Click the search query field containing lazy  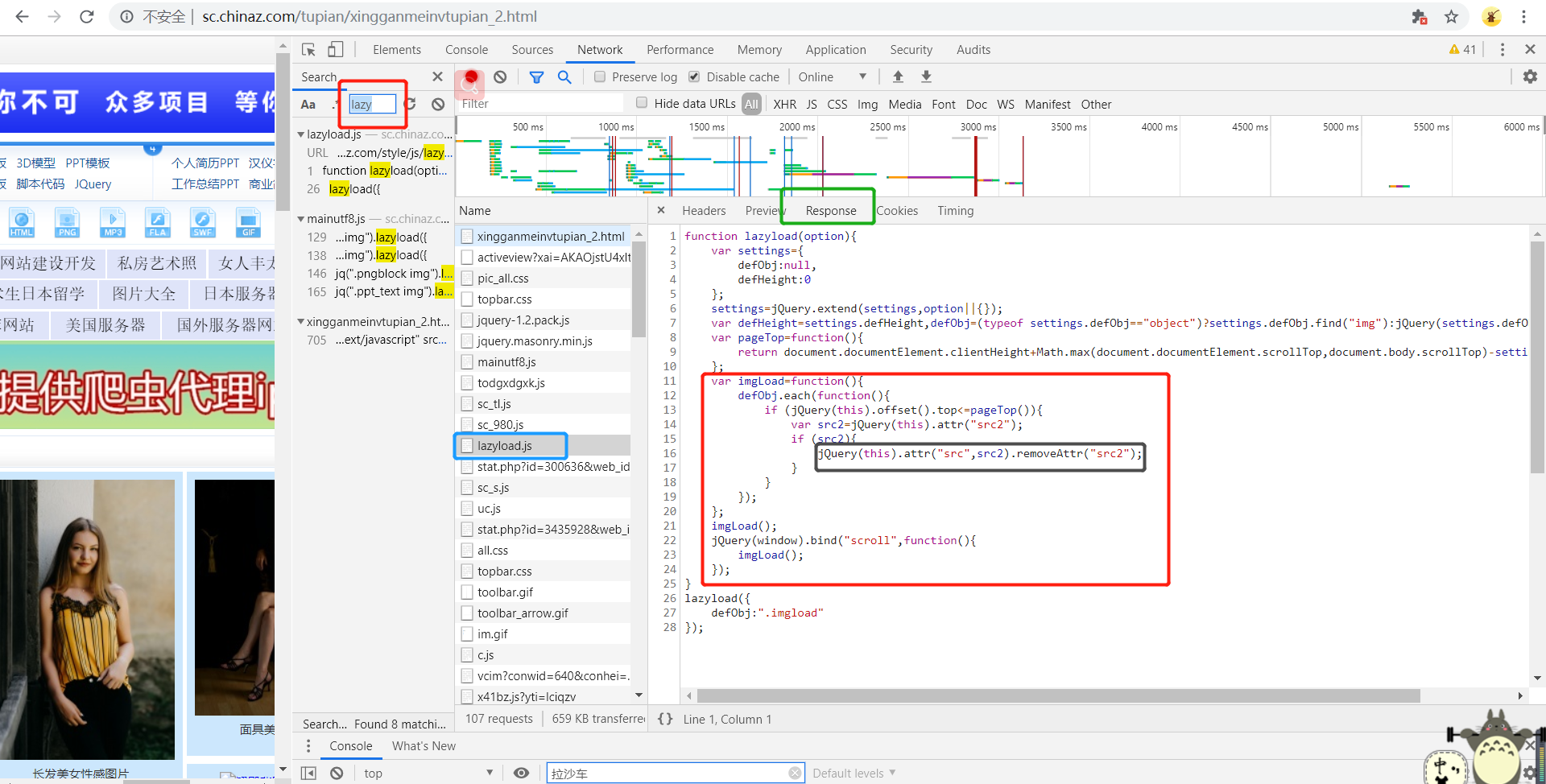(373, 104)
